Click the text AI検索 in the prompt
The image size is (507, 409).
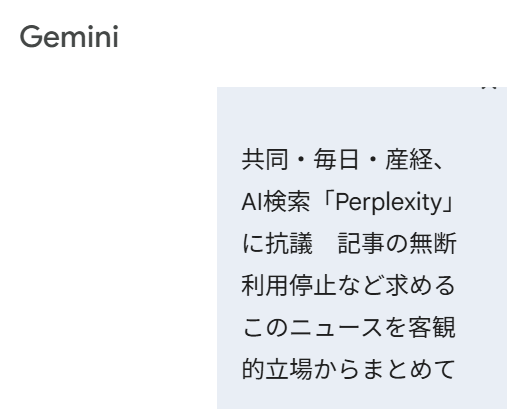click(x=276, y=202)
